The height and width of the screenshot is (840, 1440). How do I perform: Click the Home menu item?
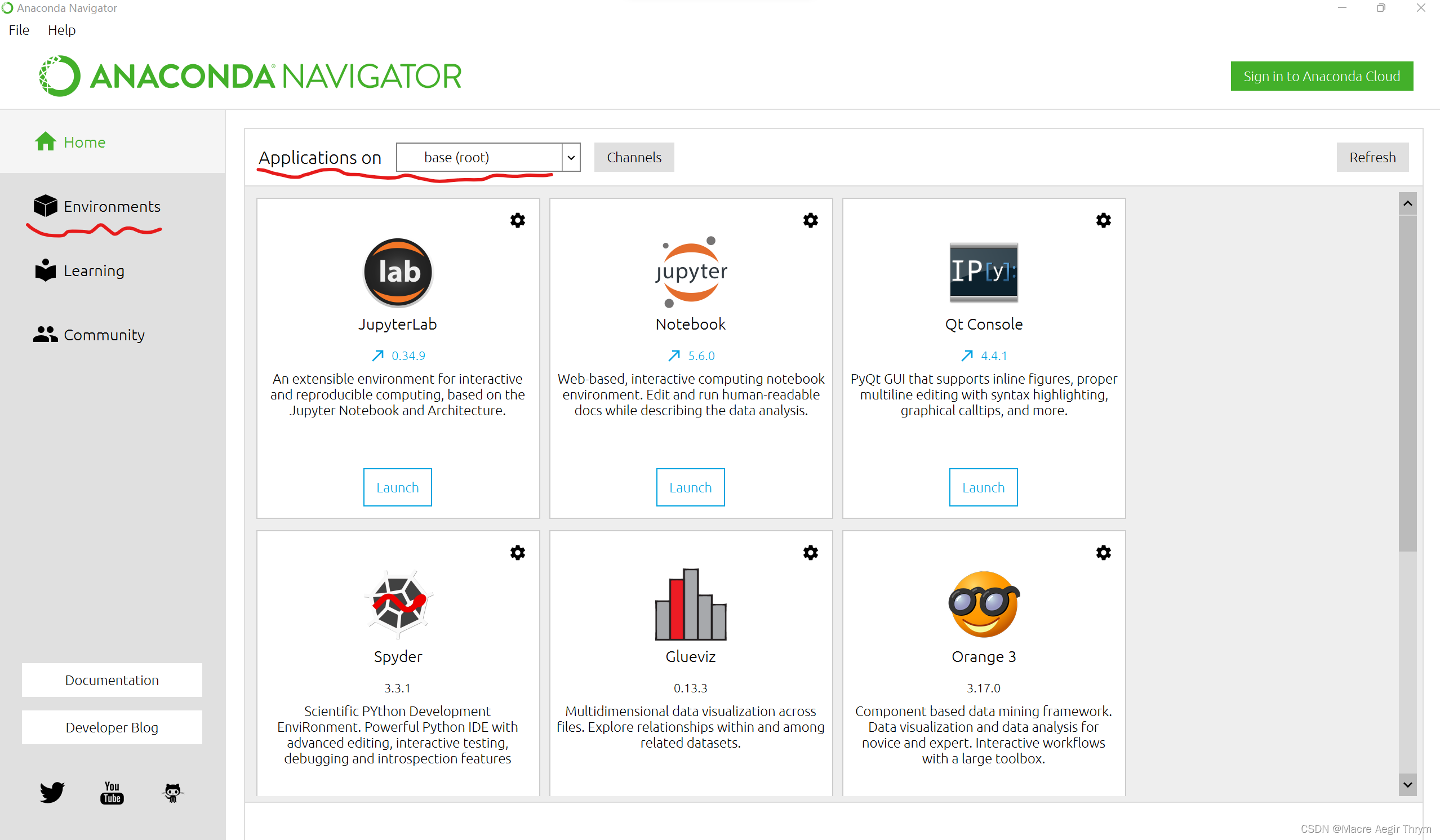pyautogui.click(x=85, y=141)
